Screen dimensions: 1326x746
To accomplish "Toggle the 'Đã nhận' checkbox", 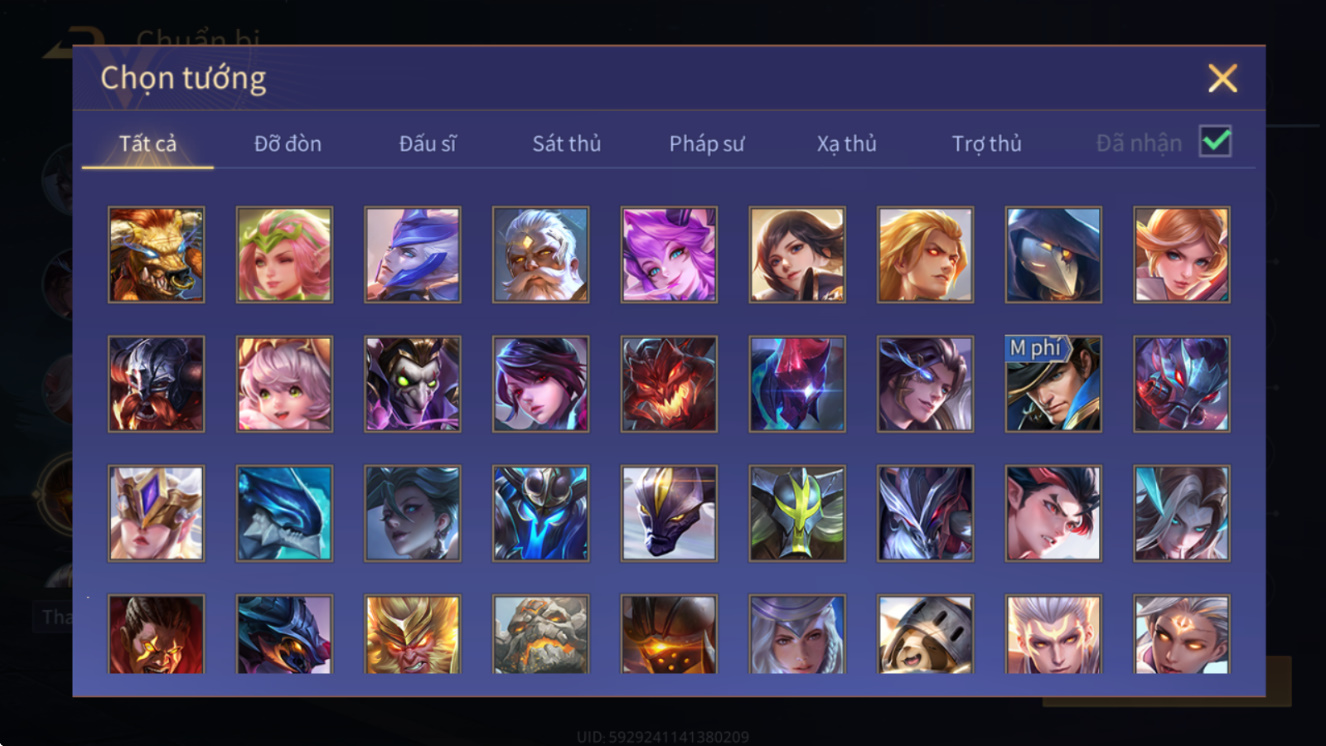I will (x=1216, y=142).
